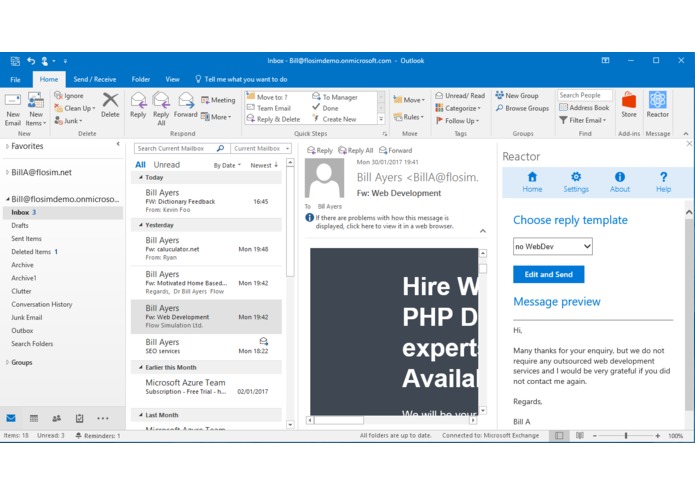Viewport: 695px width, 494px height.
Task: Click the Undo arrow in title bar
Action: 31,61
